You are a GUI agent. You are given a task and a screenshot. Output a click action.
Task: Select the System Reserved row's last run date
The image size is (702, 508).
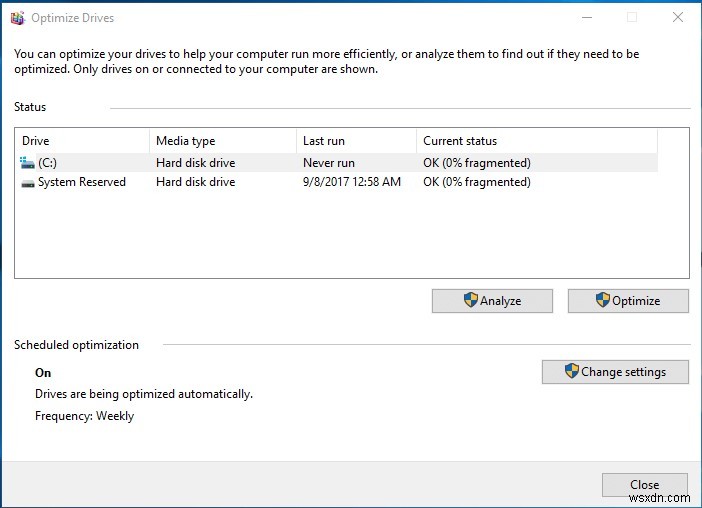point(351,182)
